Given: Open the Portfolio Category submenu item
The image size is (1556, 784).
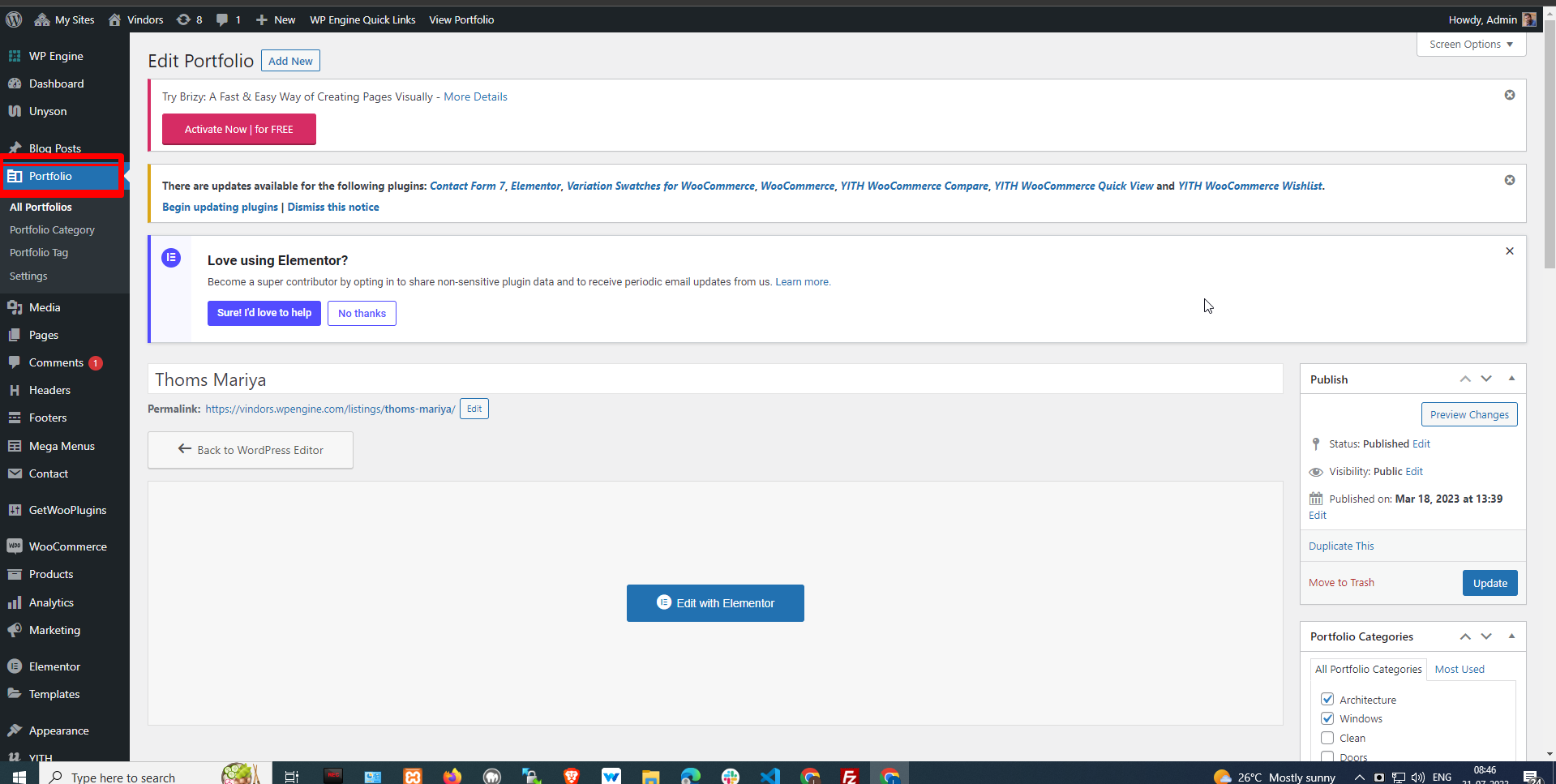Looking at the screenshot, I should coord(52,230).
